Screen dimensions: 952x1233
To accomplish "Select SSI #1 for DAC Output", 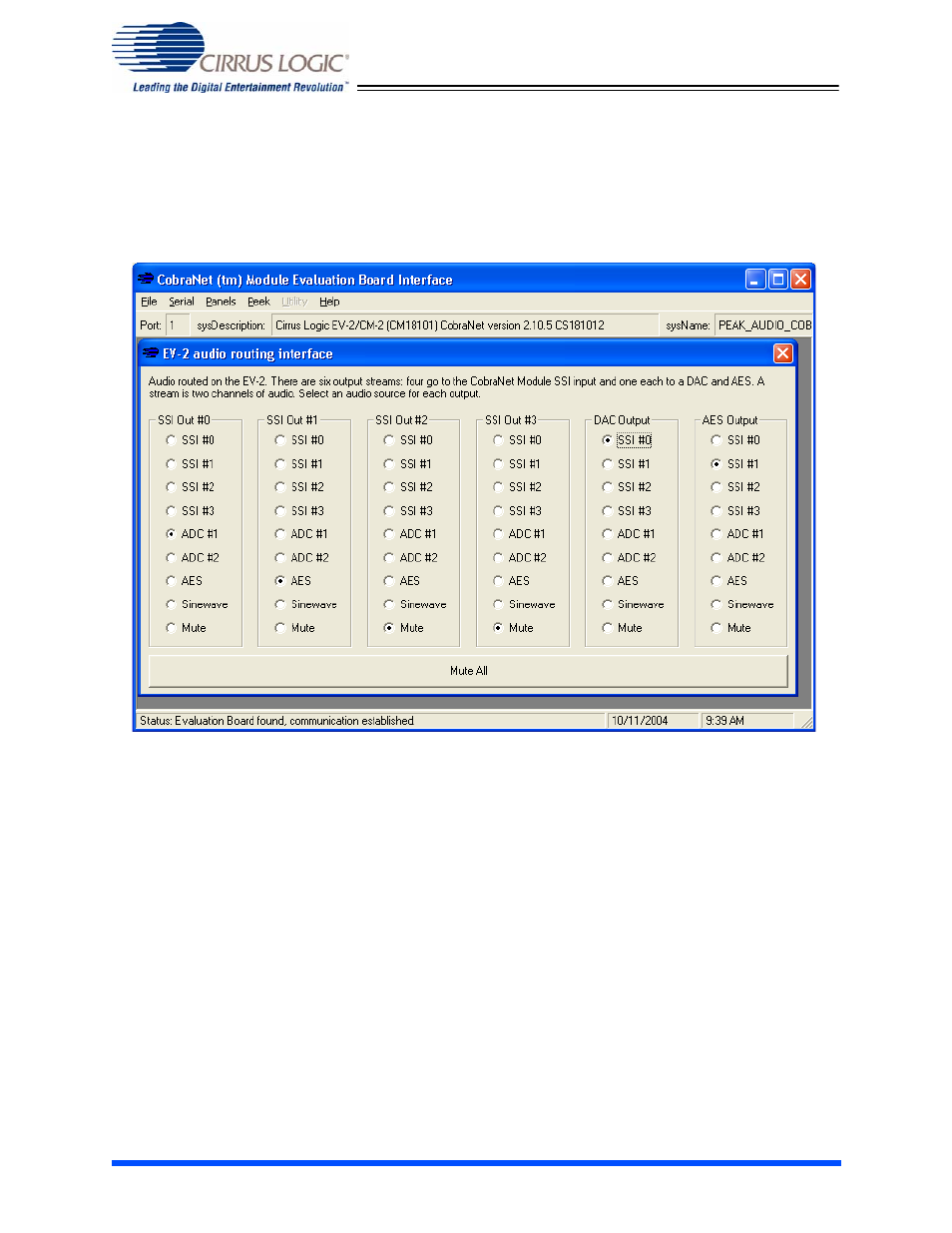I will [627, 464].
